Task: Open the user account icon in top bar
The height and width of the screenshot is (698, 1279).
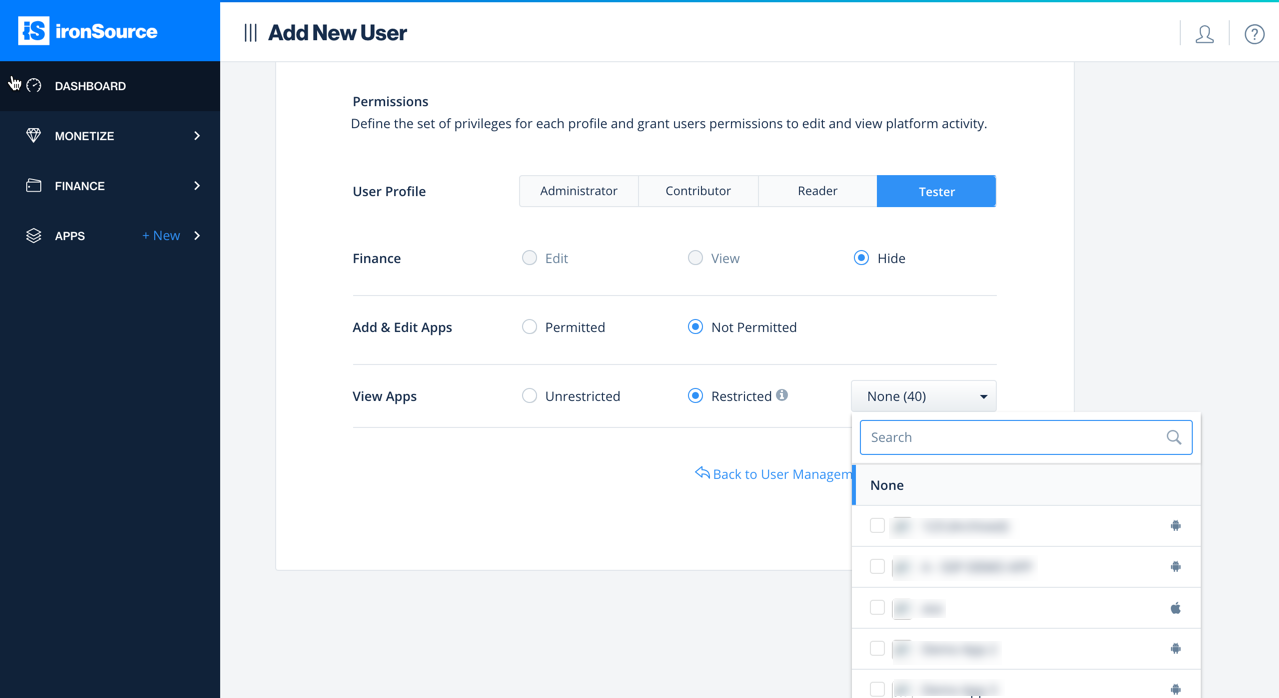Action: tap(1204, 33)
